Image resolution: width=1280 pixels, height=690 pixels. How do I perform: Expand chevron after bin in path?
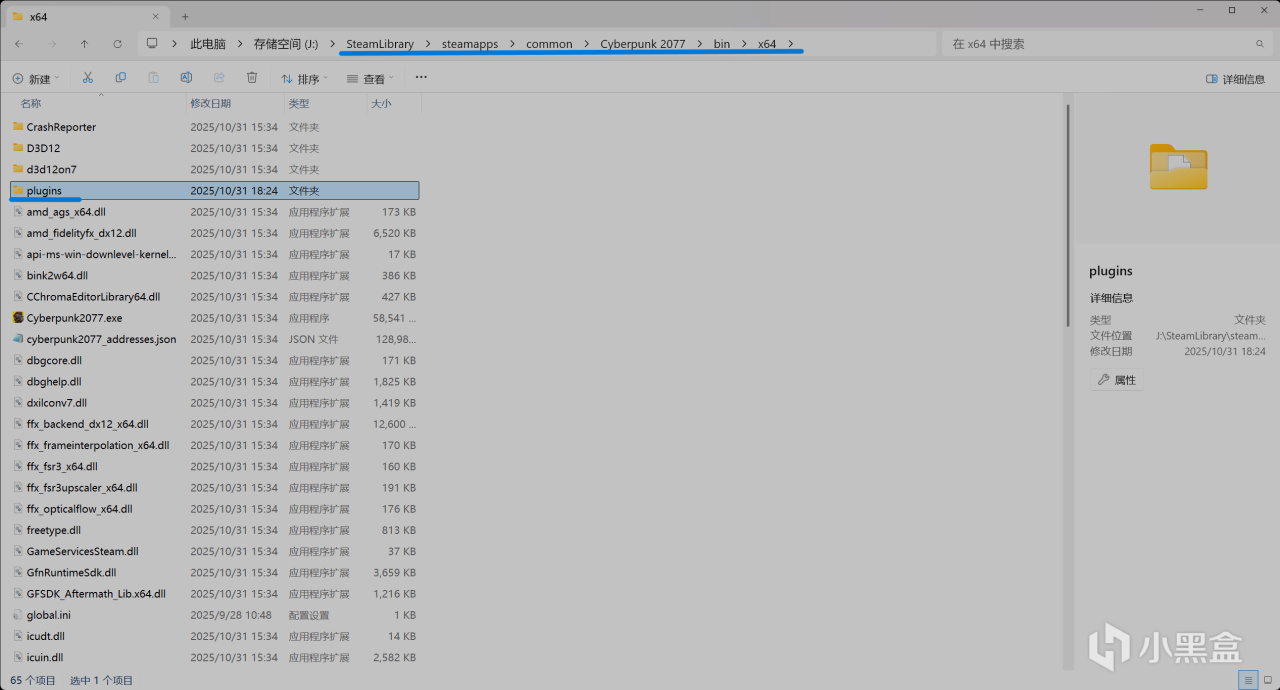tap(743, 44)
